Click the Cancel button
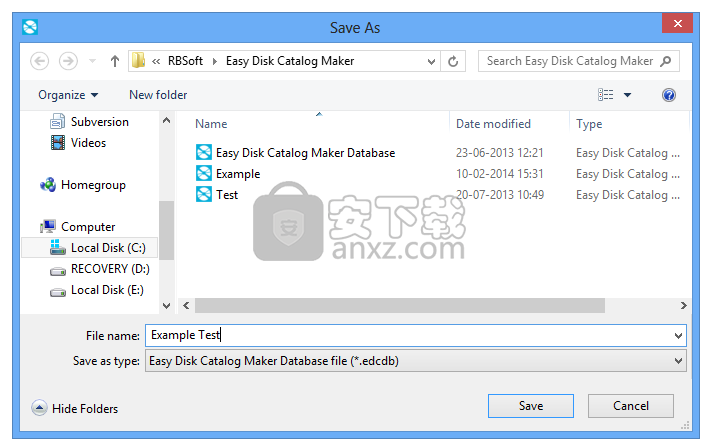The height and width of the screenshot is (445, 723). point(630,406)
